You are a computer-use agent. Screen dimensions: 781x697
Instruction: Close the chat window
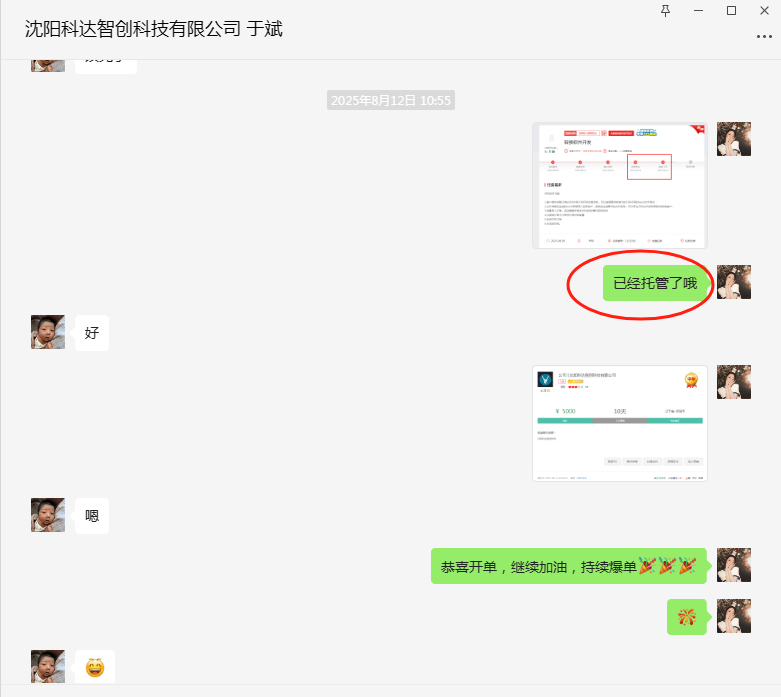763,10
